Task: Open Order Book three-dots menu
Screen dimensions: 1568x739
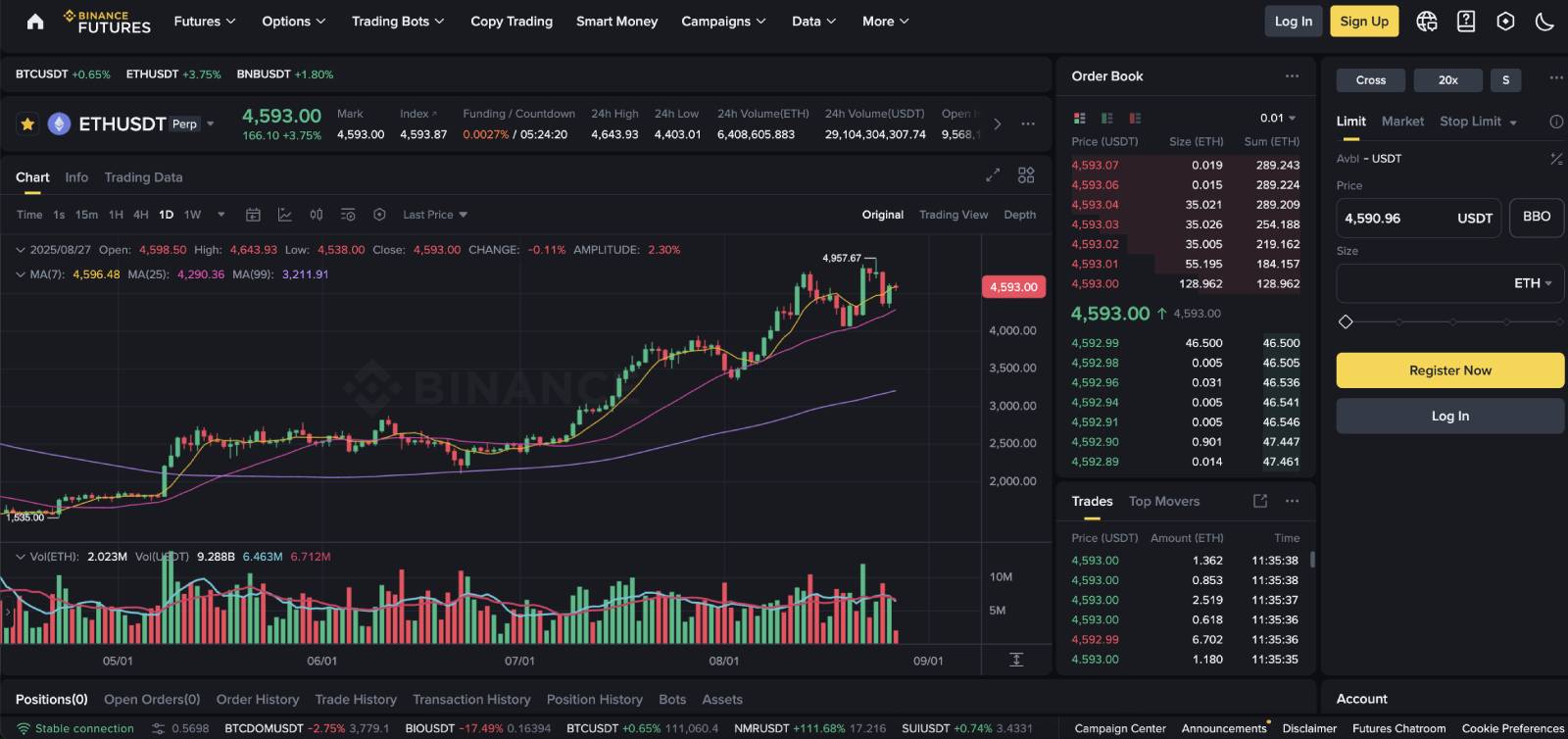Action: pos(1293,76)
